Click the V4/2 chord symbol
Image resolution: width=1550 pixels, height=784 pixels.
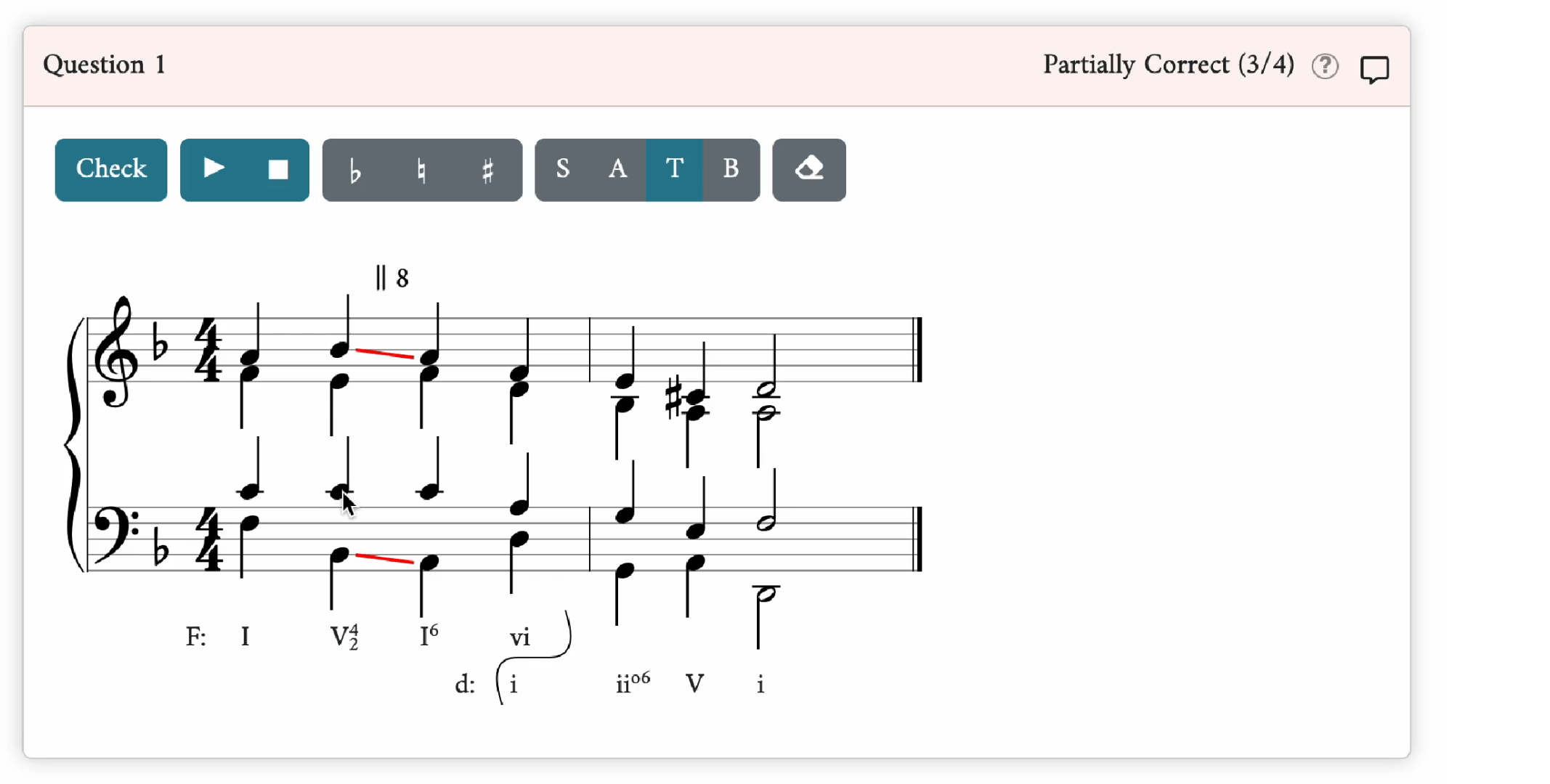pos(344,637)
